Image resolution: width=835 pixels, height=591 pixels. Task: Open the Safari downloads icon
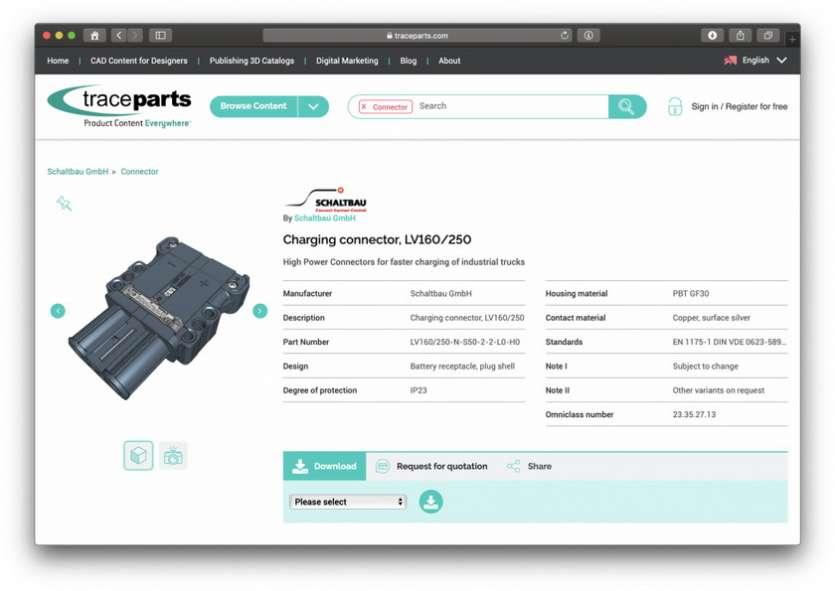[x=712, y=36]
